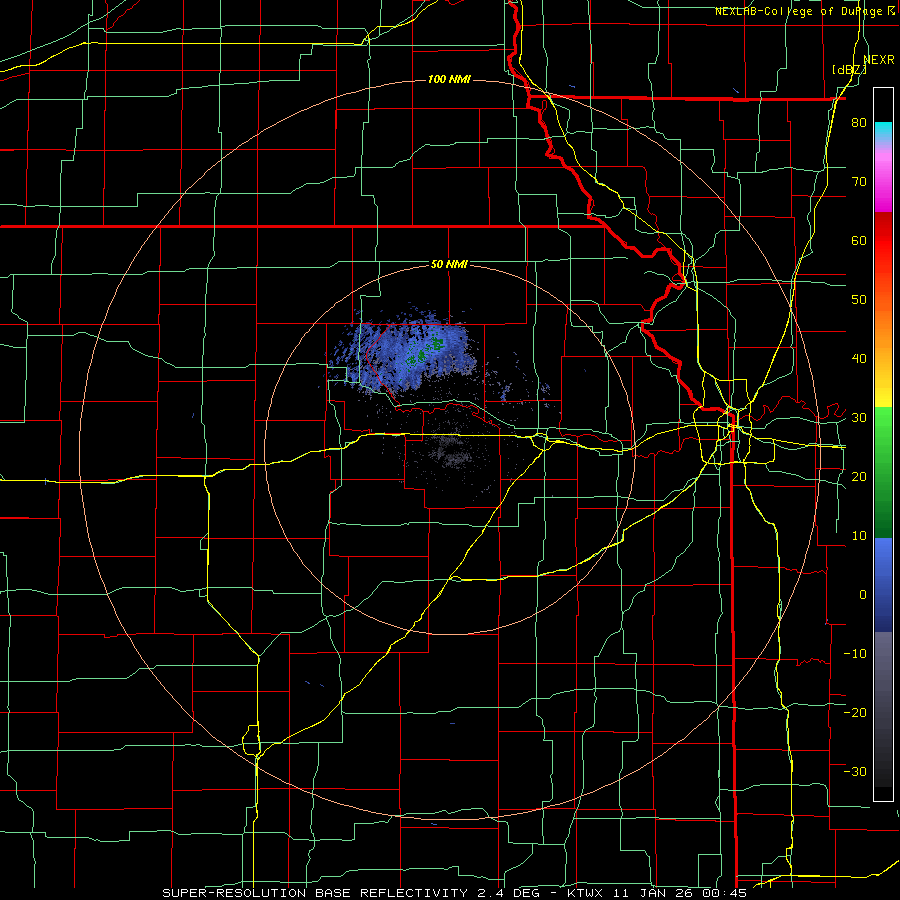The image size is (900, 900).
Task: Click the 0 value on the dBZ scale
Action: pos(863,595)
